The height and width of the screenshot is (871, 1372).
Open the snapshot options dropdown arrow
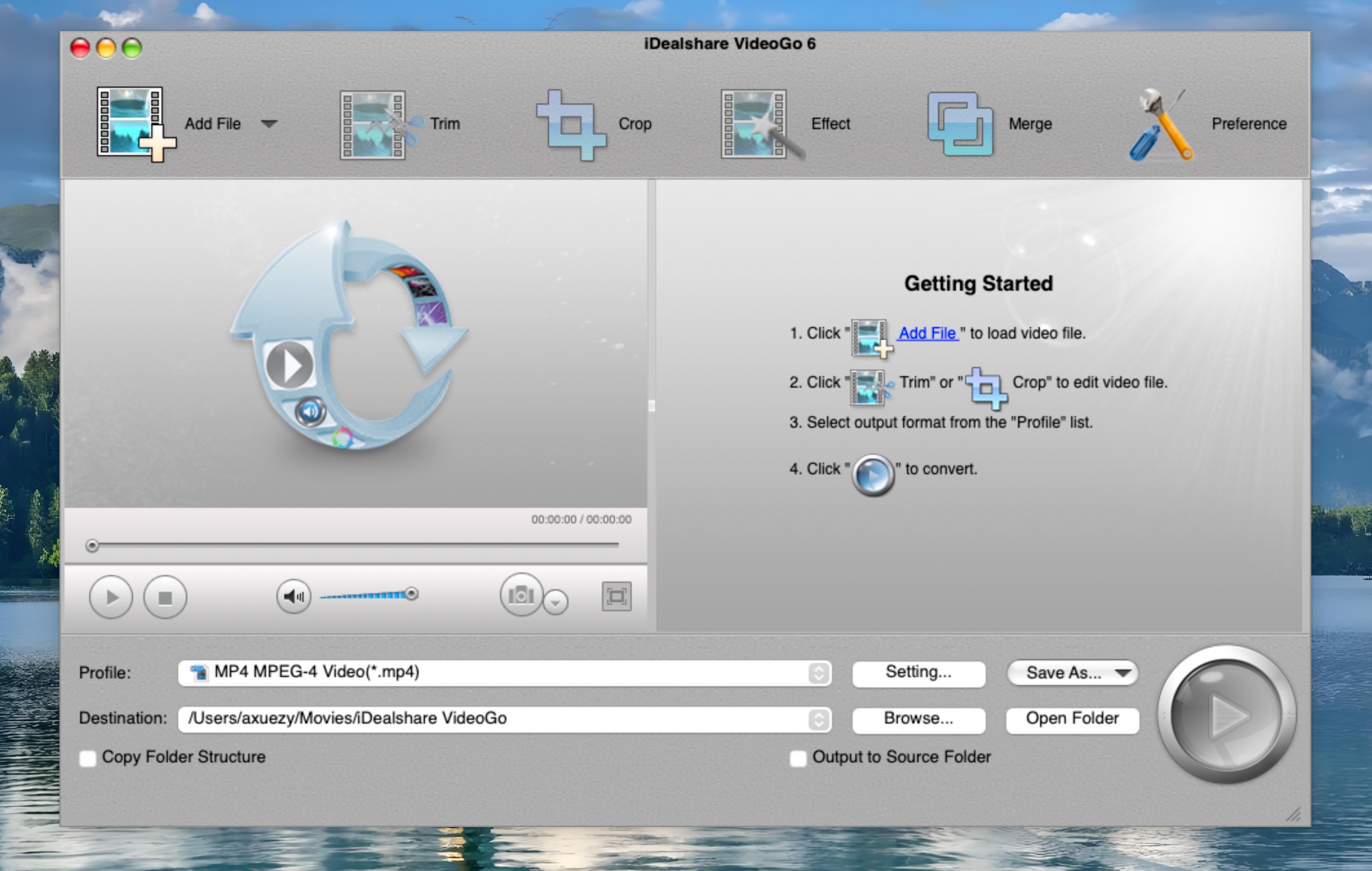pos(556,602)
